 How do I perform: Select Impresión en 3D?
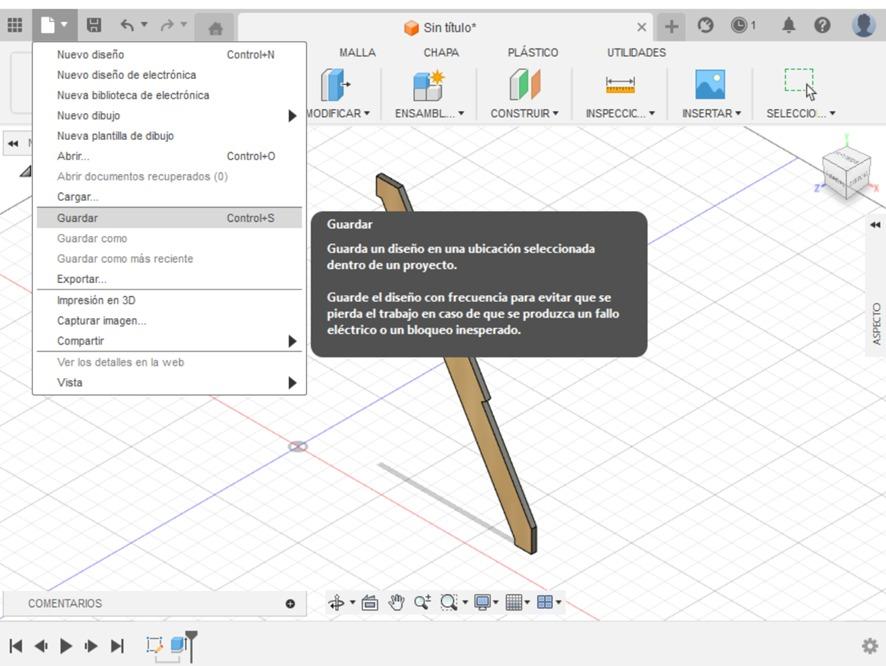click(x=169, y=301)
